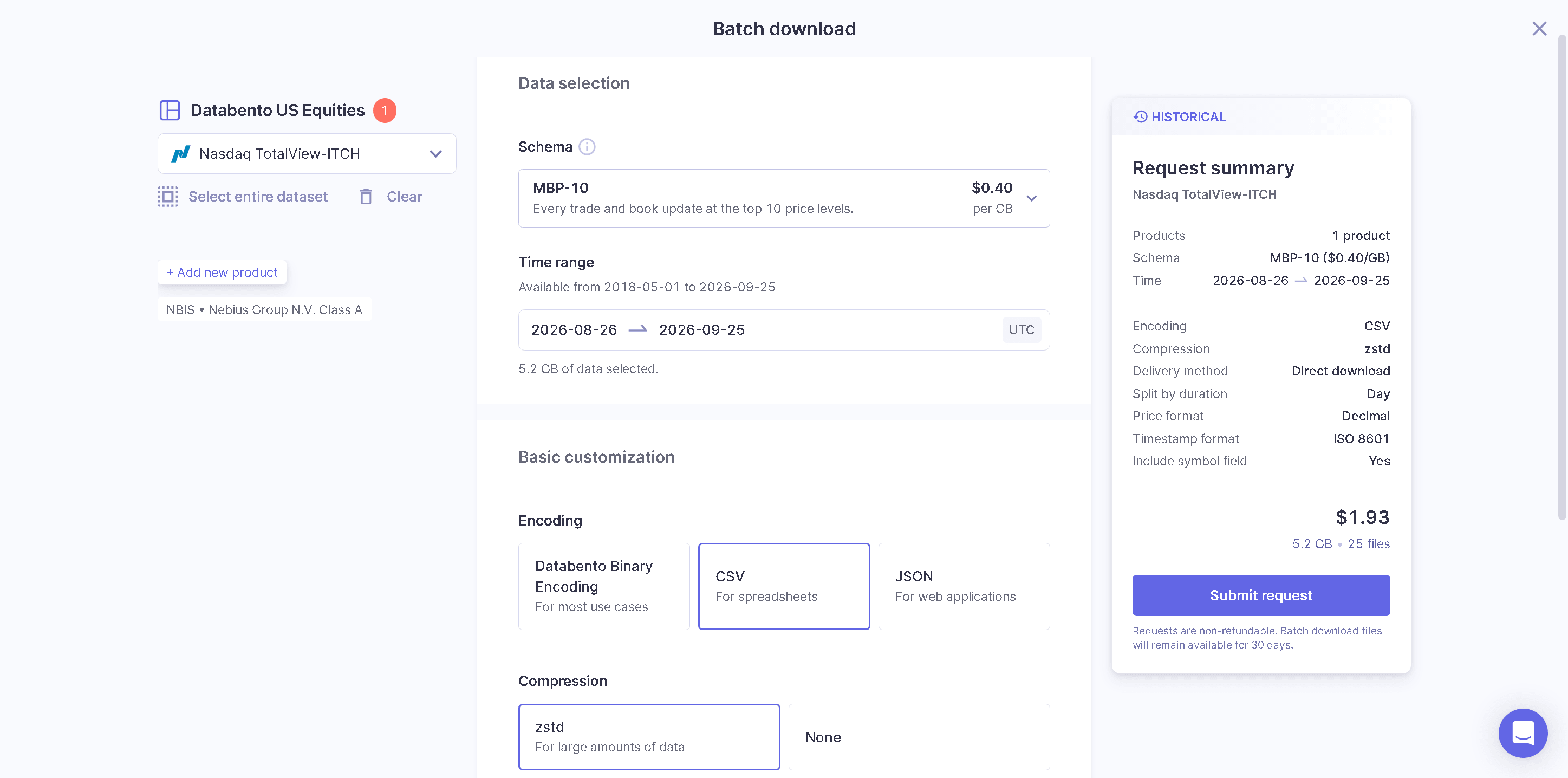The height and width of the screenshot is (778, 1568).
Task: Click the page vertical scrollbar
Action: pyautogui.click(x=1562, y=277)
